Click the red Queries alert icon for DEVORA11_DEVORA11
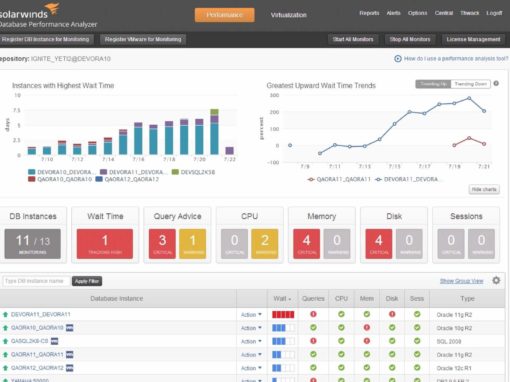Viewport: 510px width, 382px height. 313,314
